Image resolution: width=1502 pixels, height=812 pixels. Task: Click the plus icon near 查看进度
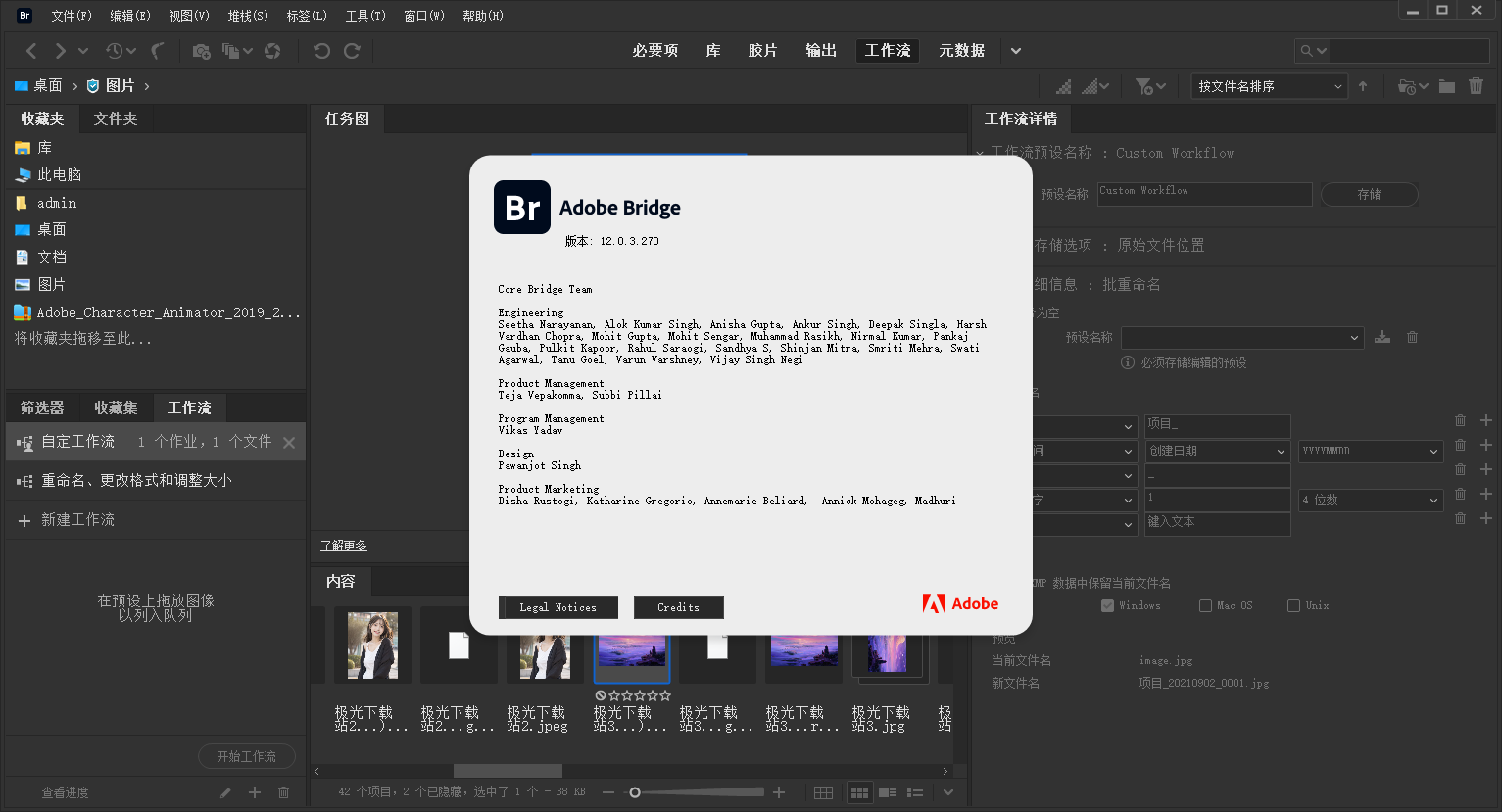[255, 792]
